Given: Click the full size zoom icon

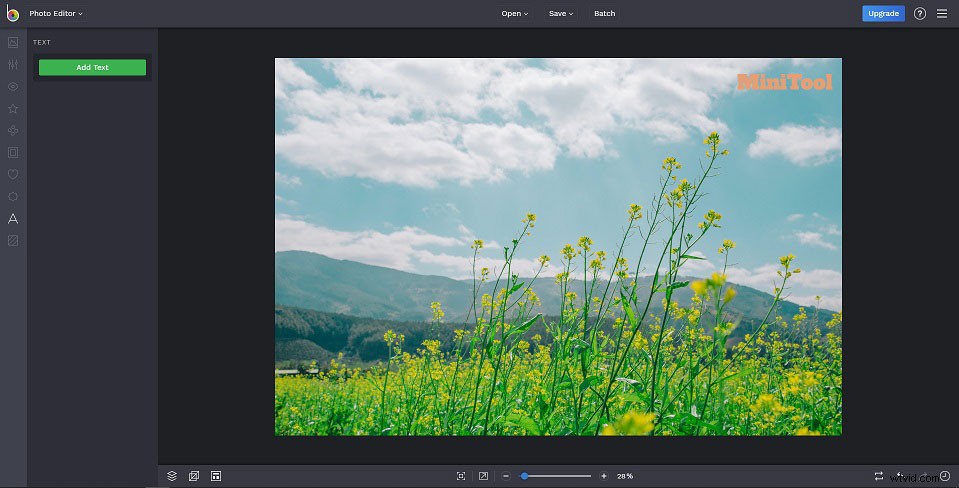Looking at the screenshot, I should click(x=483, y=476).
